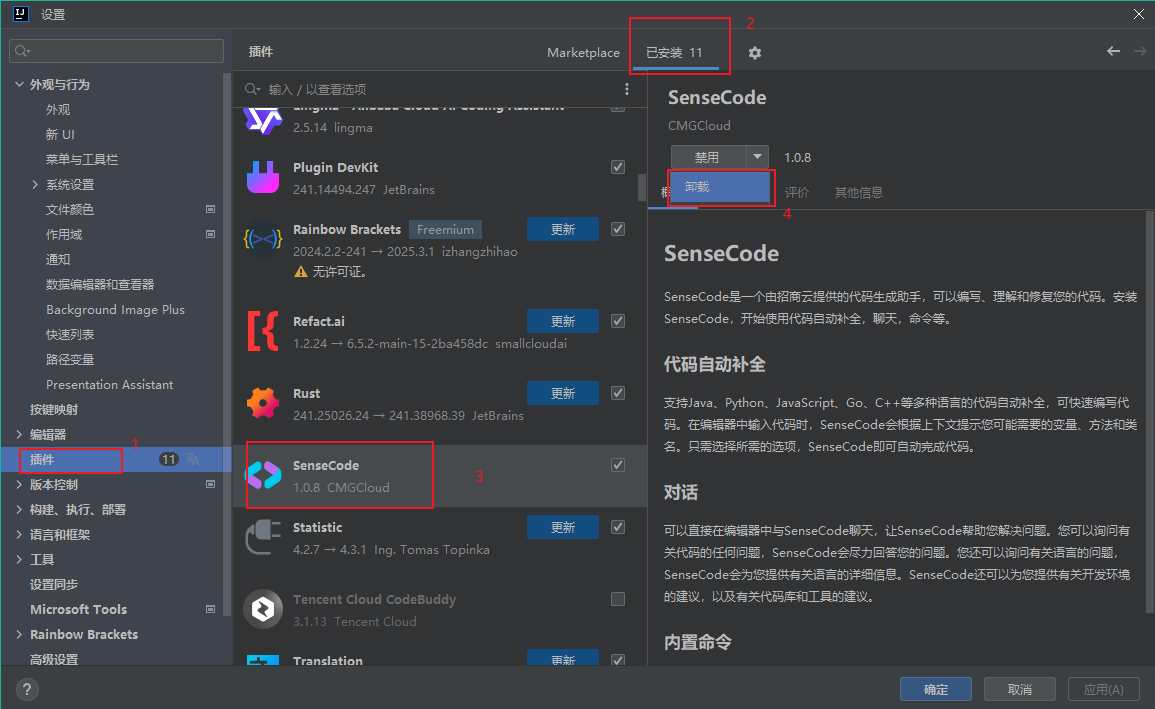This screenshot has height=709, width=1155.
Task: Expand the 系统设置 tree node
Action: (x=35, y=185)
